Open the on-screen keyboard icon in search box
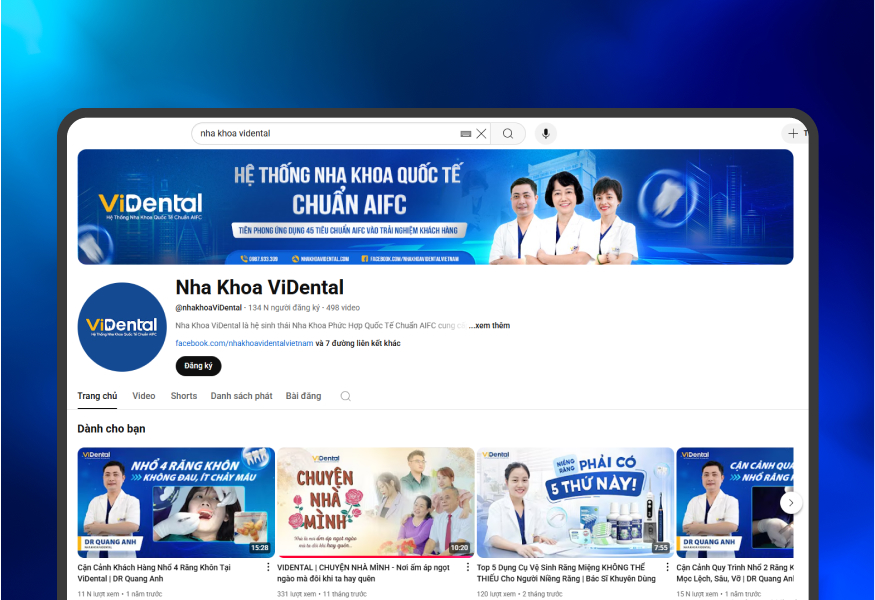 (466, 133)
